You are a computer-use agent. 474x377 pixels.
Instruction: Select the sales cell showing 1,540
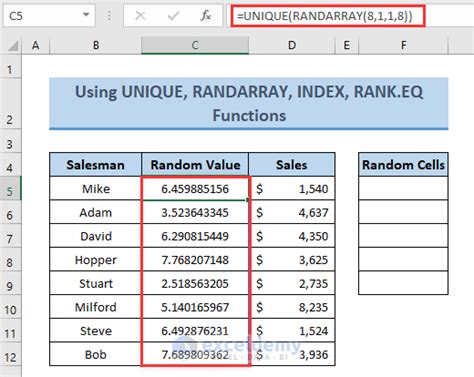[x=292, y=189]
